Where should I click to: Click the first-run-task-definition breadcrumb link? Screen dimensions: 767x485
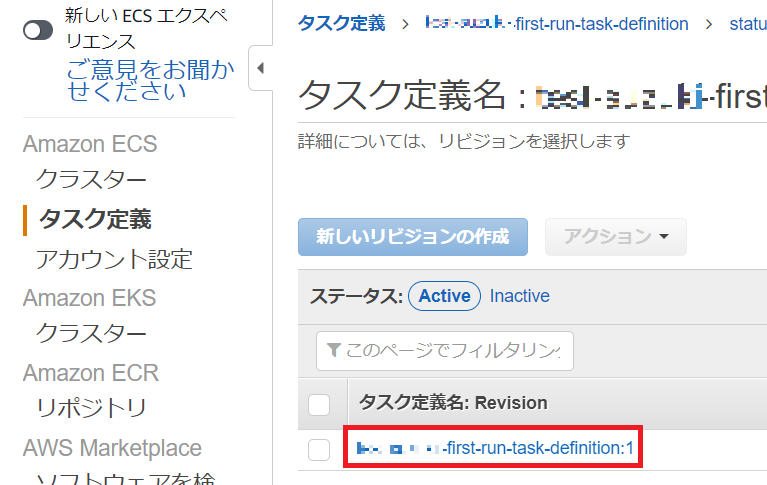click(x=557, y=23)
